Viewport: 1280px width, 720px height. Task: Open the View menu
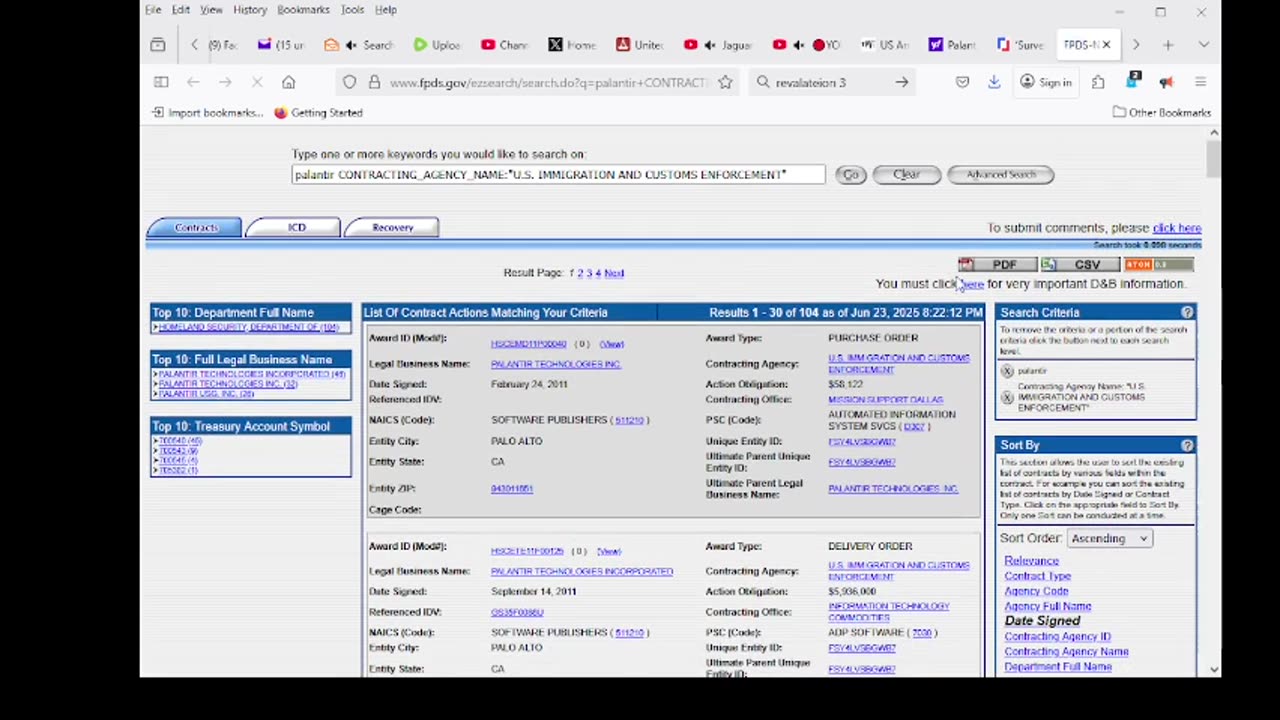pos(211,10)
